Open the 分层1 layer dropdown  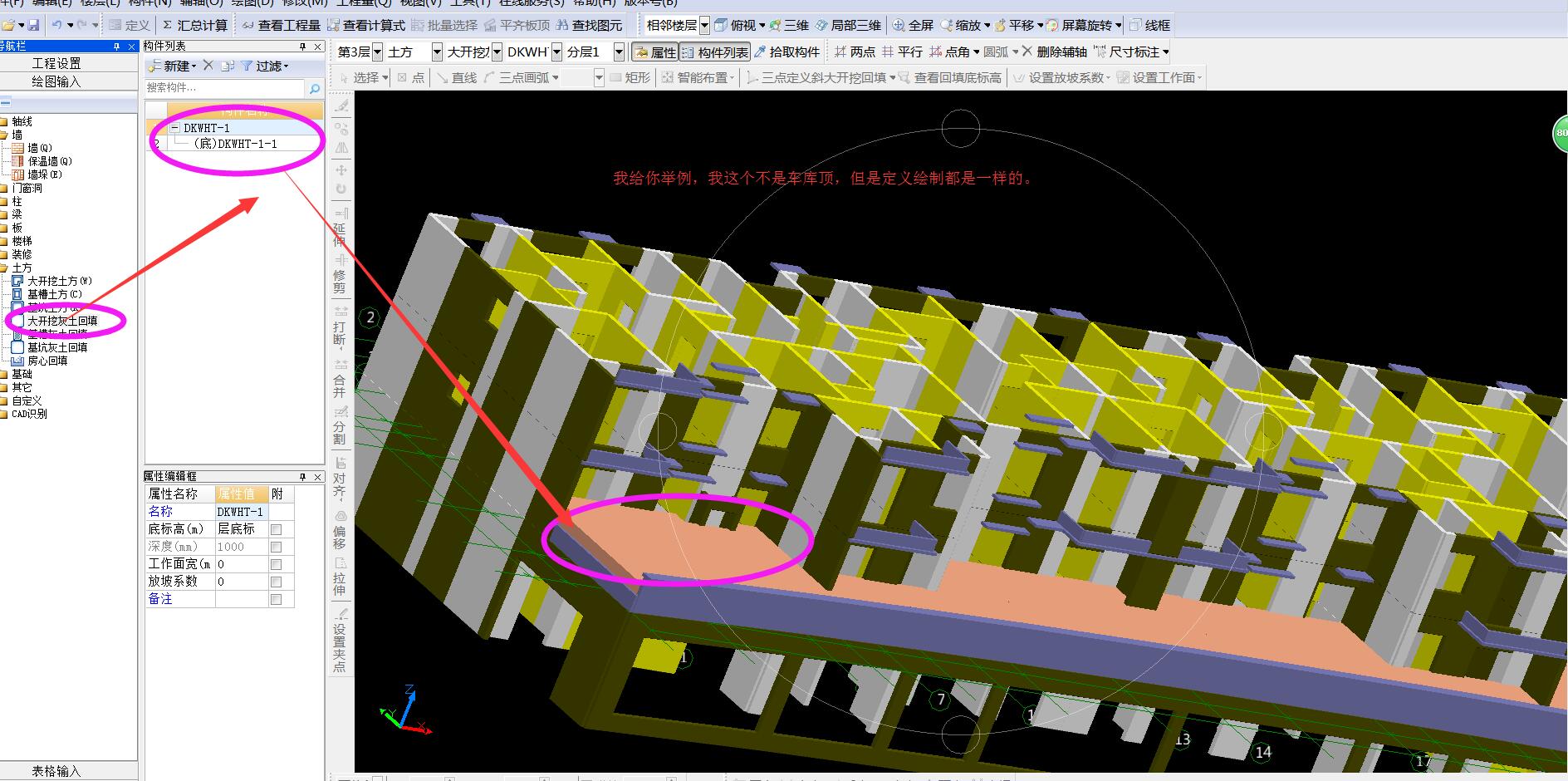619,52
